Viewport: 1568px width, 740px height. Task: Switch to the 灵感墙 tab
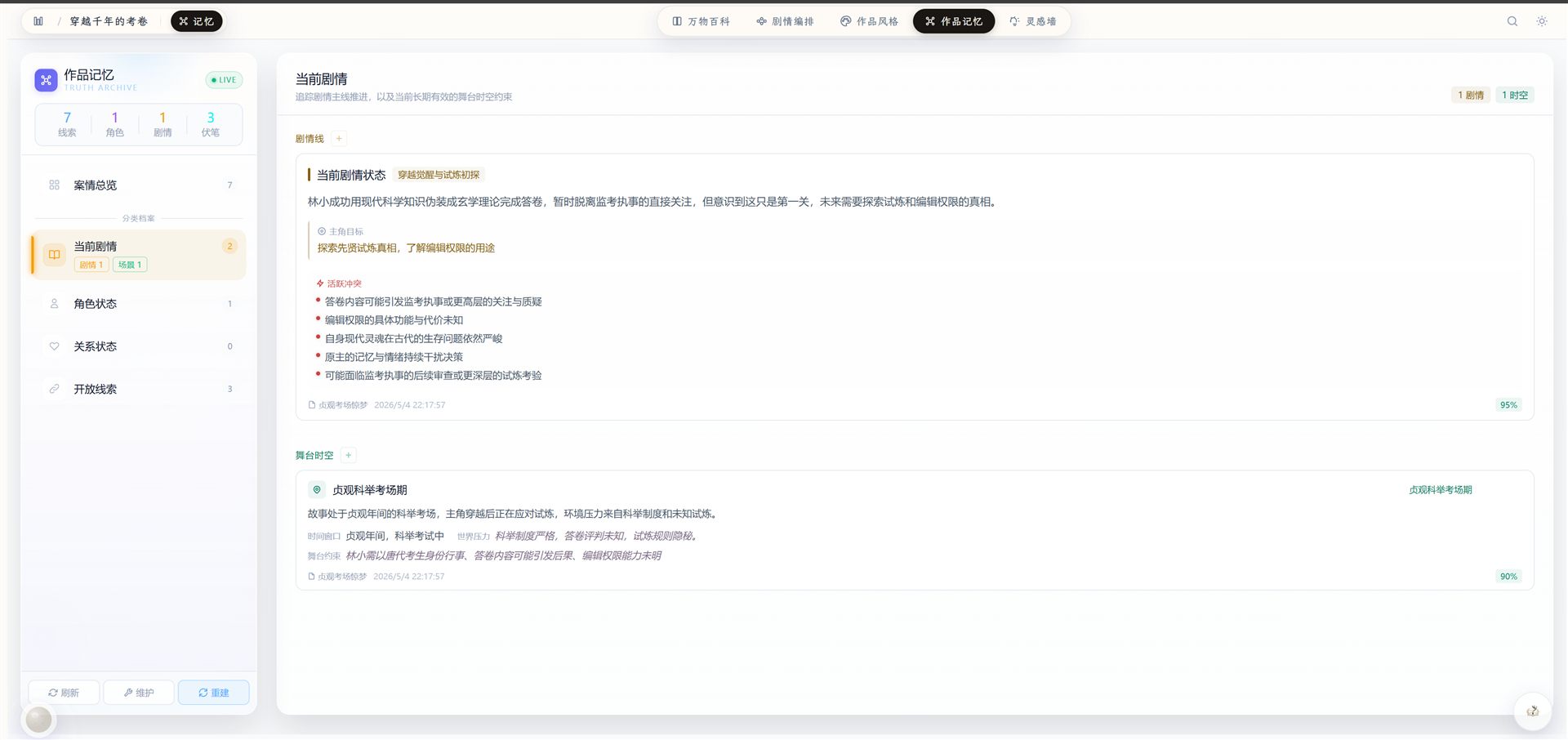(x=1033, y=21)
